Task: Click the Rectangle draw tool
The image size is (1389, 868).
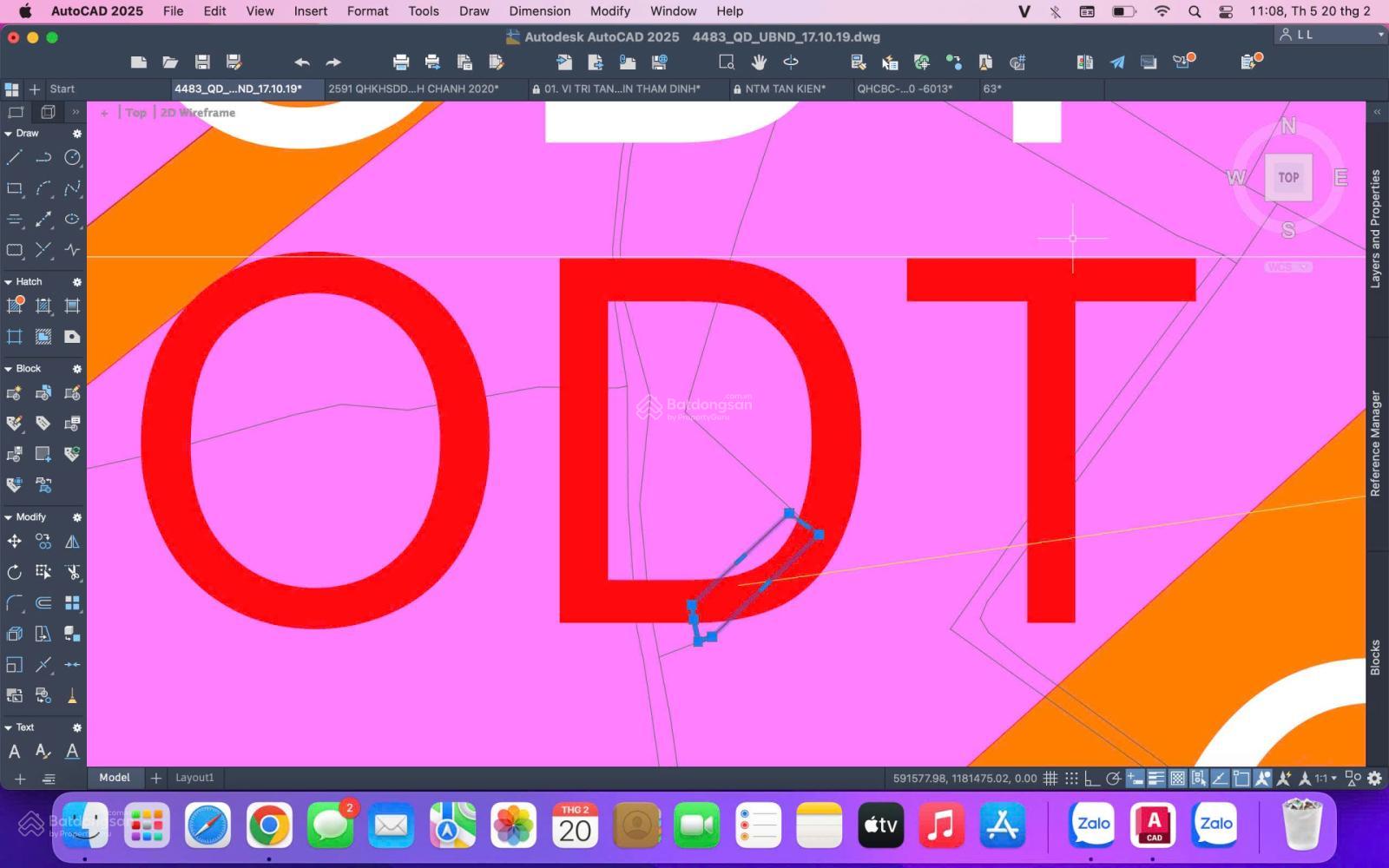Action: [15, 188]
